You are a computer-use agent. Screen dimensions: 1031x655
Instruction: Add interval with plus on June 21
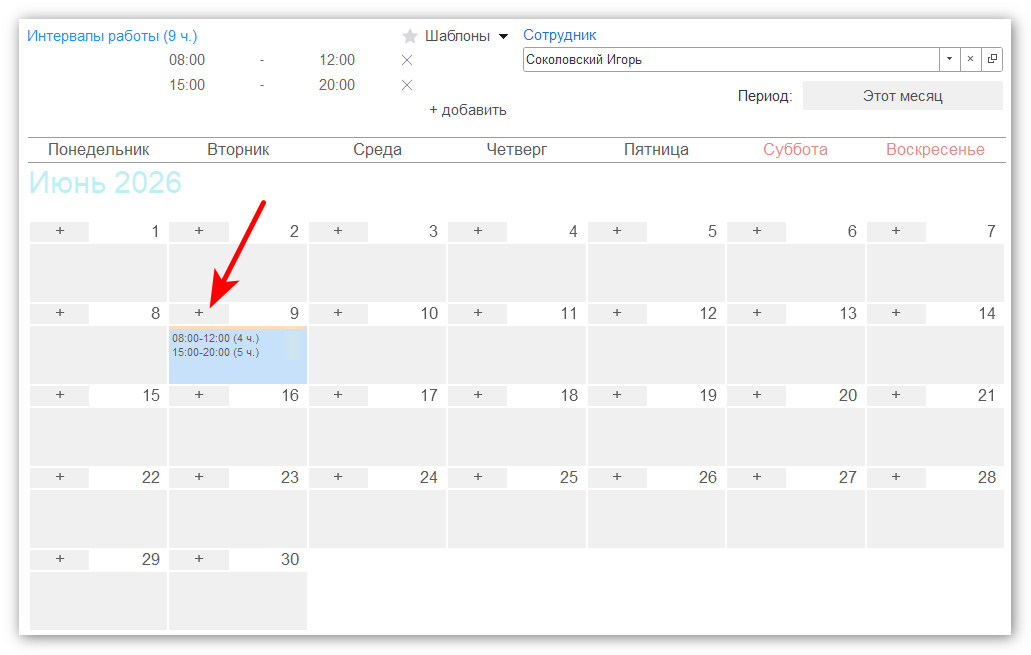[x=896, y=395]
